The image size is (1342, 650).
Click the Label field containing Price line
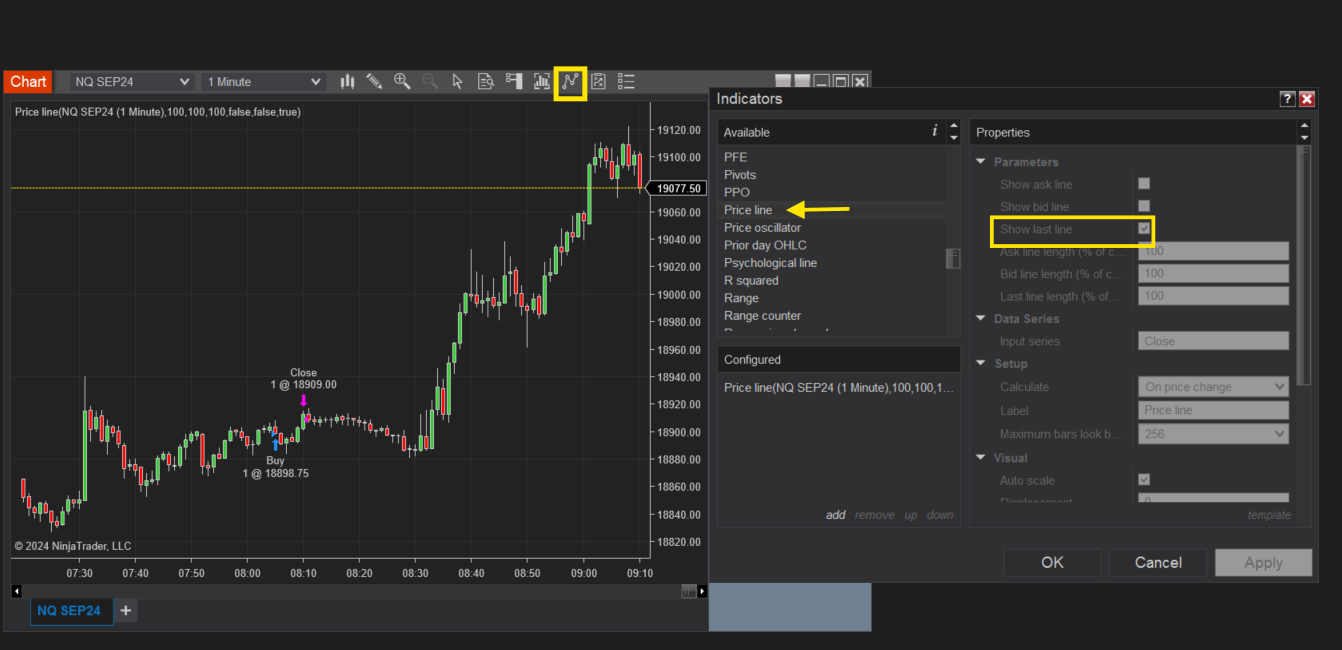click(1214, 410)
